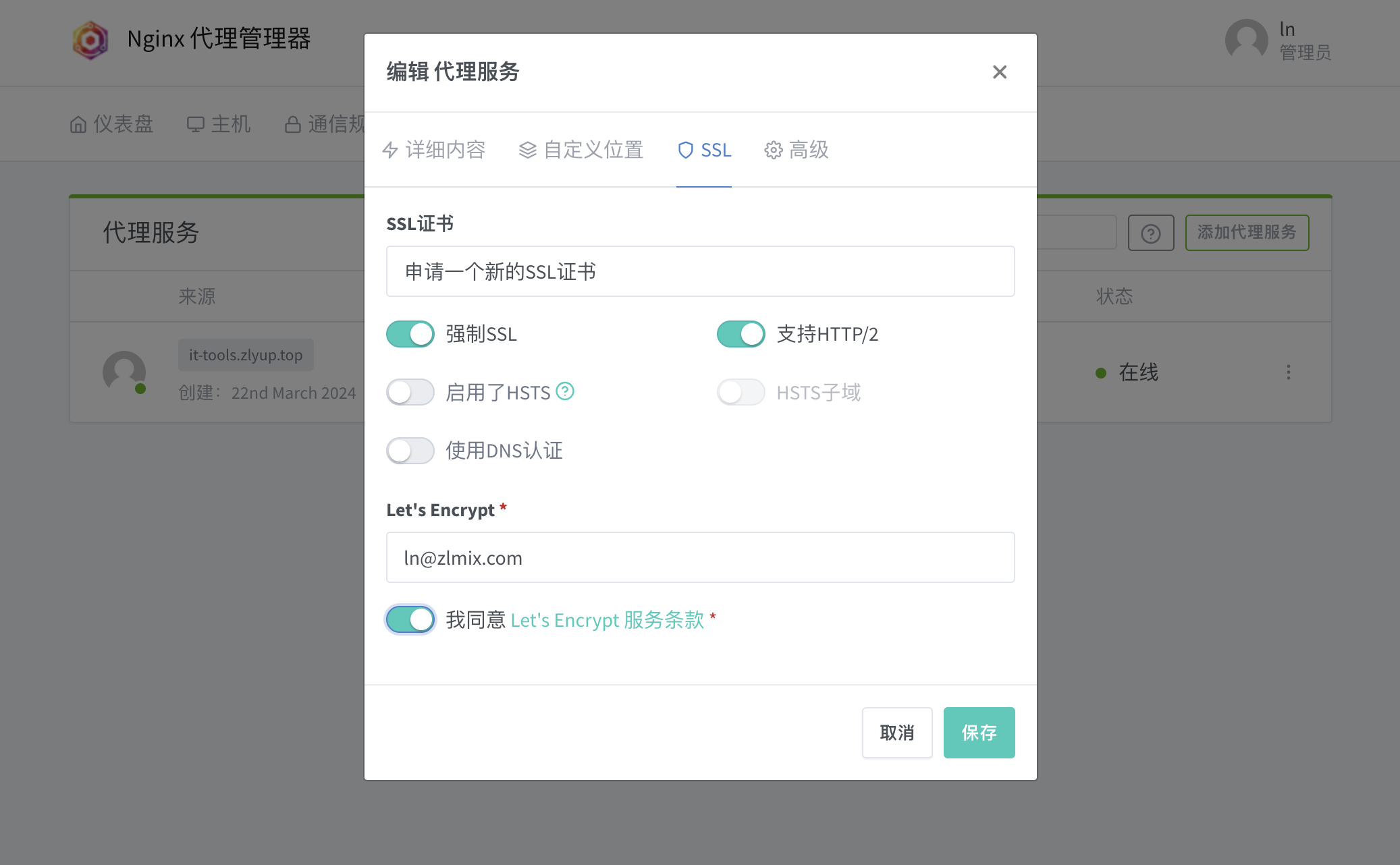Open the 仪表盘 menu item

(111, 124)
